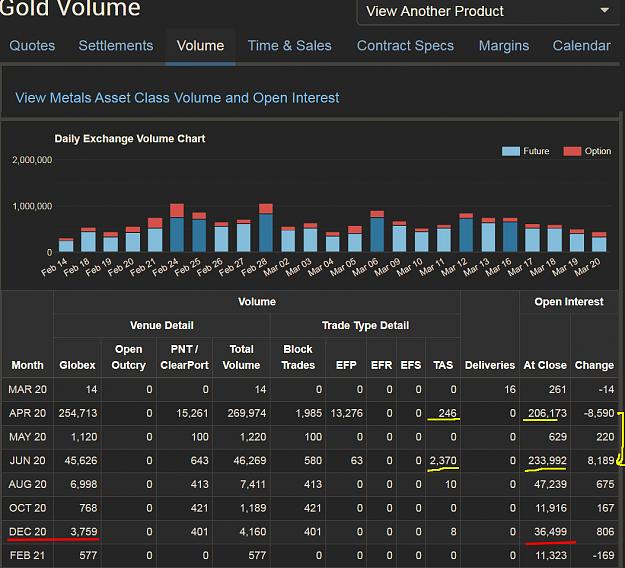625x568 pixels.
Task: Click DEC 20 Globex value 3,759
Action: point(84,532)
